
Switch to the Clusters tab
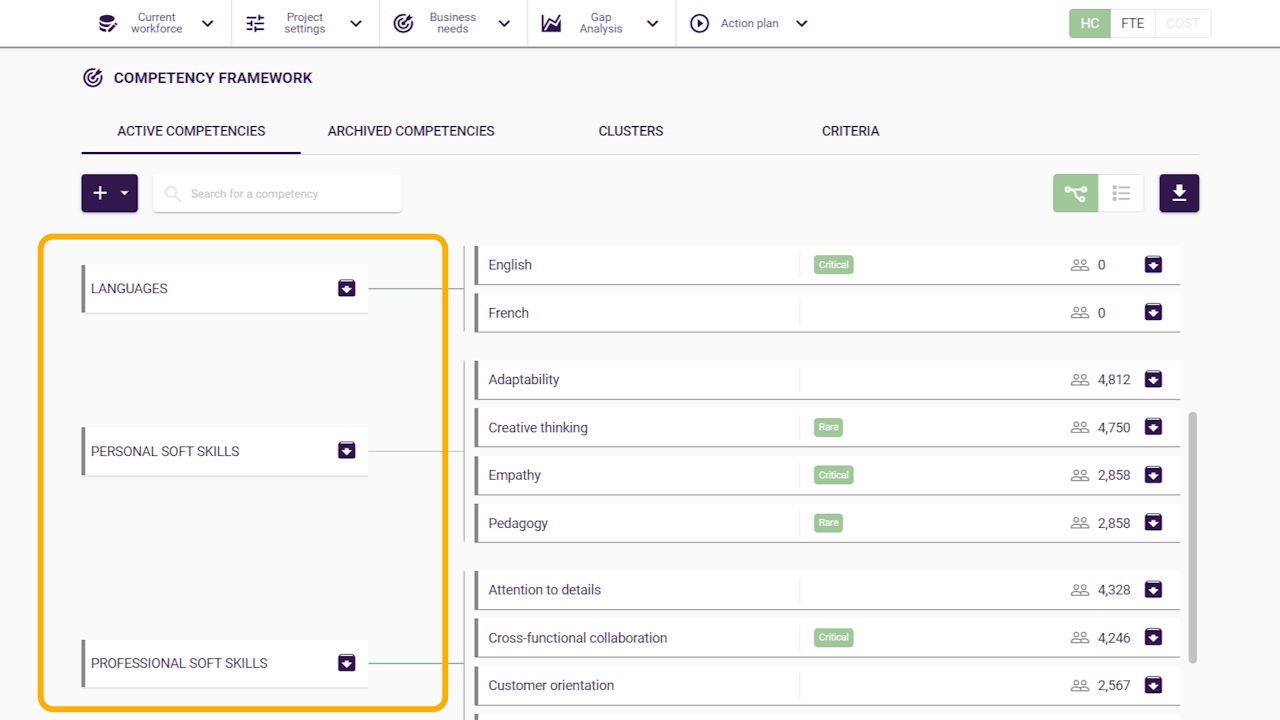point(631,131)
